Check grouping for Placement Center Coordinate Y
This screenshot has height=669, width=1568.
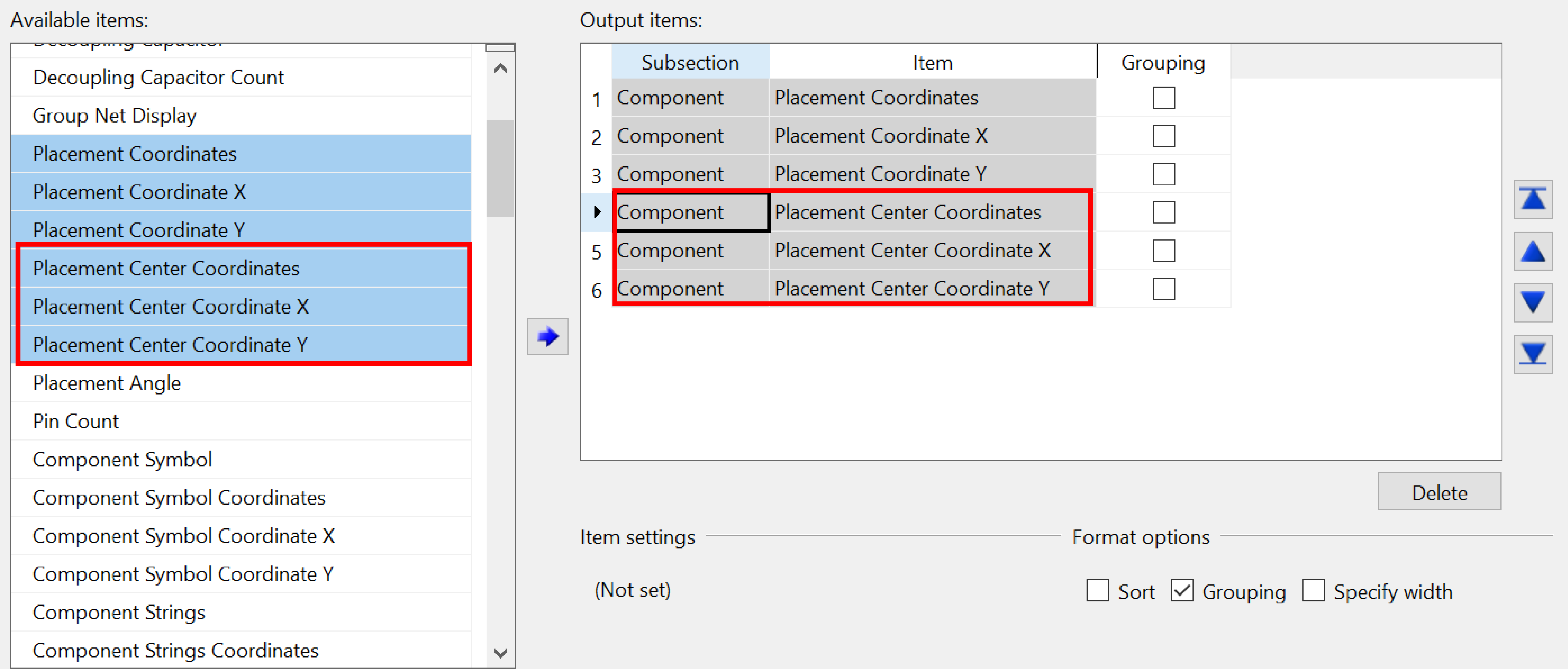pos(1163,289)
